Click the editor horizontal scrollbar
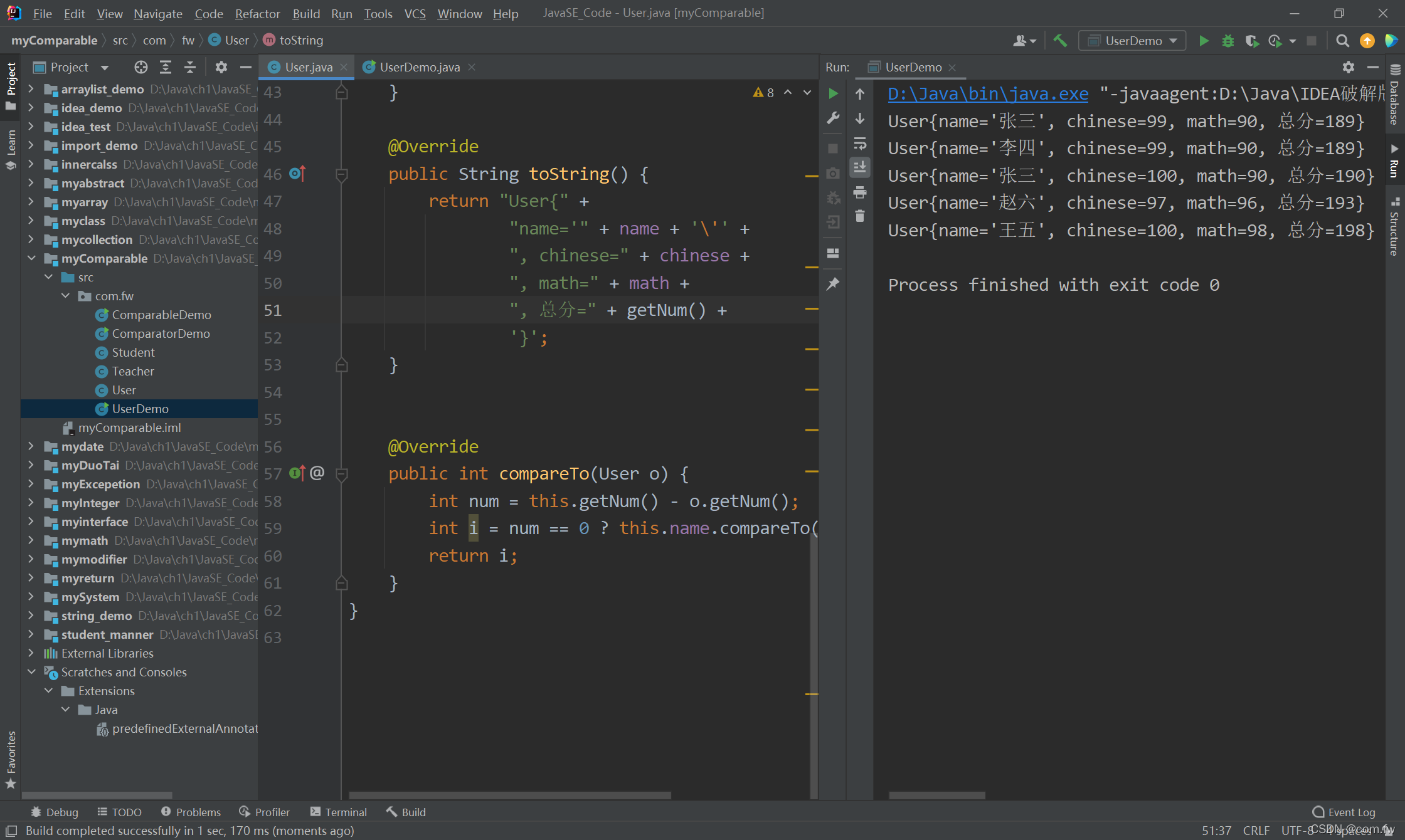The width and height of the screenshot is (1405, 840). tap(509, 795)
